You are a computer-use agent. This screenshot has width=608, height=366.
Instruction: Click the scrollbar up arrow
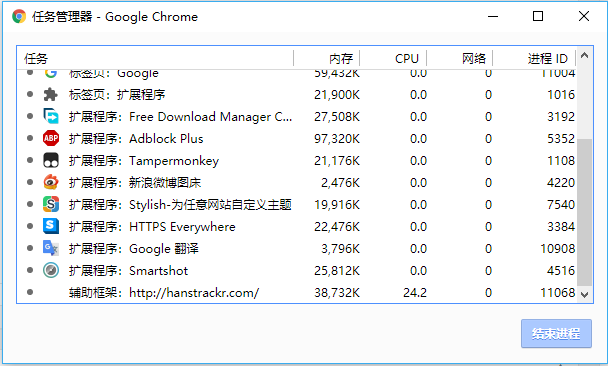[x=584, y=56]
